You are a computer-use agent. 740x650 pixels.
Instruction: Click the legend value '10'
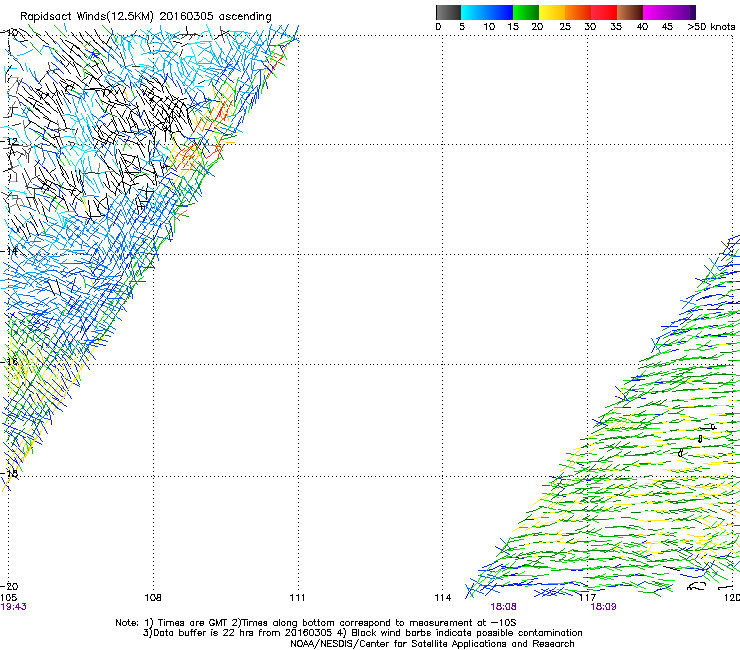489,27
